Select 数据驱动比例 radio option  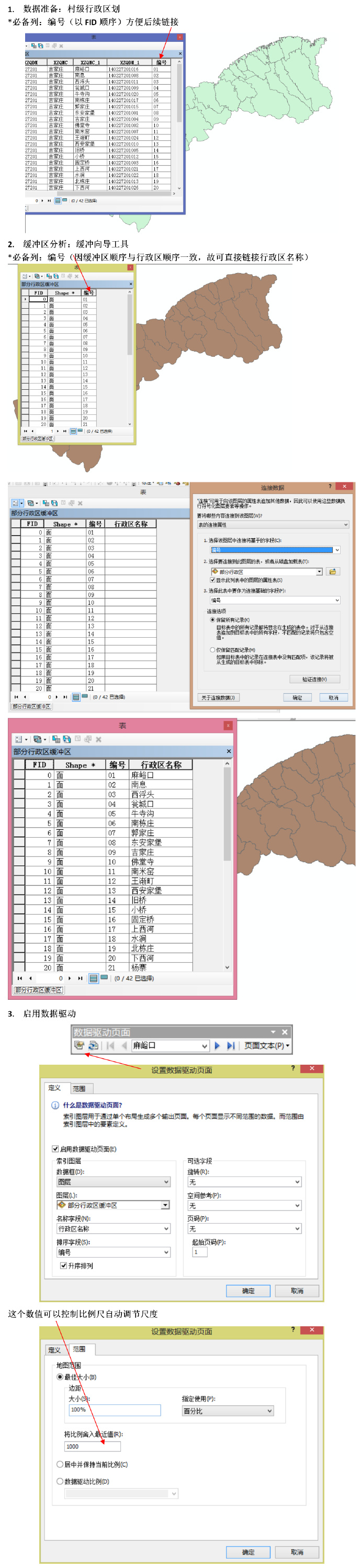60,1481
